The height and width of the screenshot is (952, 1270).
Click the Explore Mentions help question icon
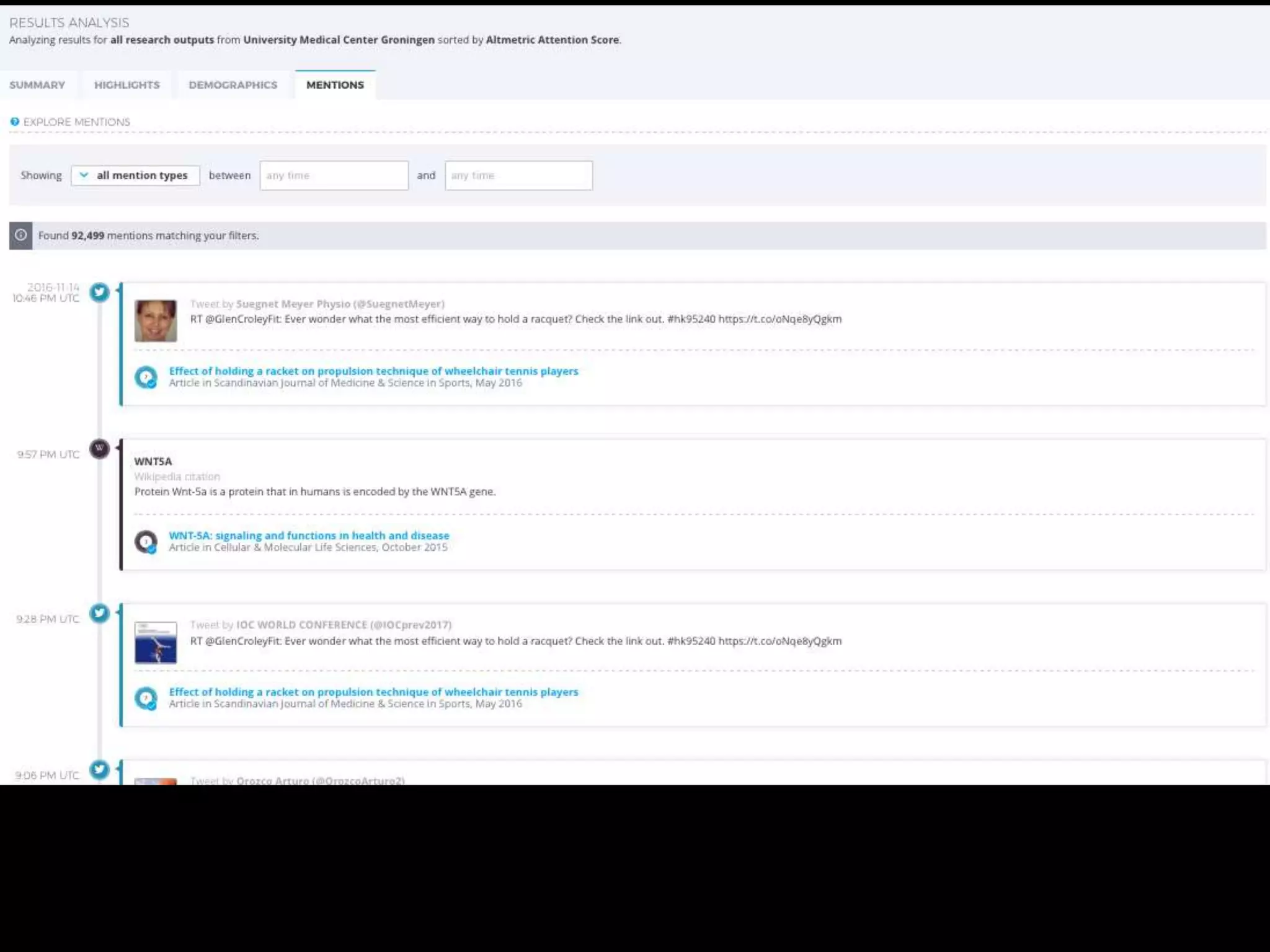click(x=15, y=121)
